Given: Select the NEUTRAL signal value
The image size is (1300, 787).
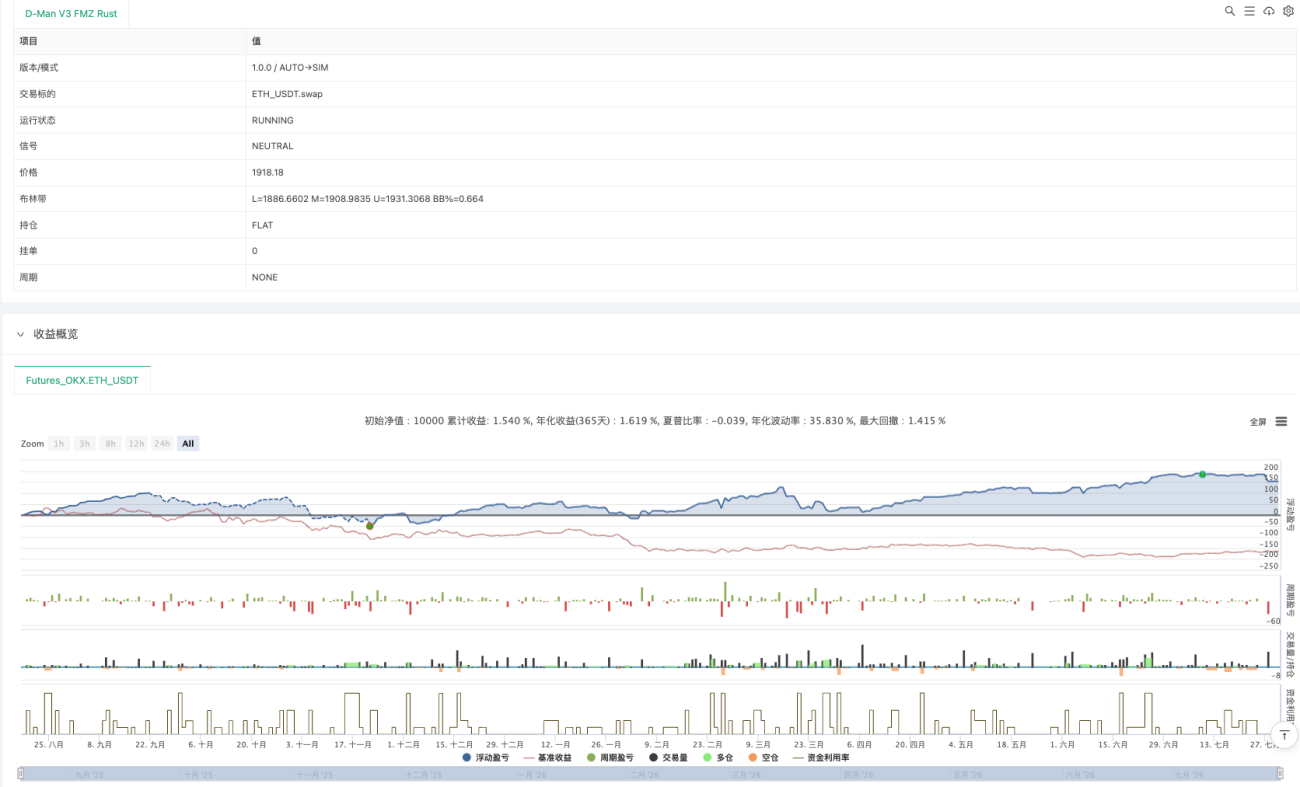Looking at the screenshot, I should [273, 146].
